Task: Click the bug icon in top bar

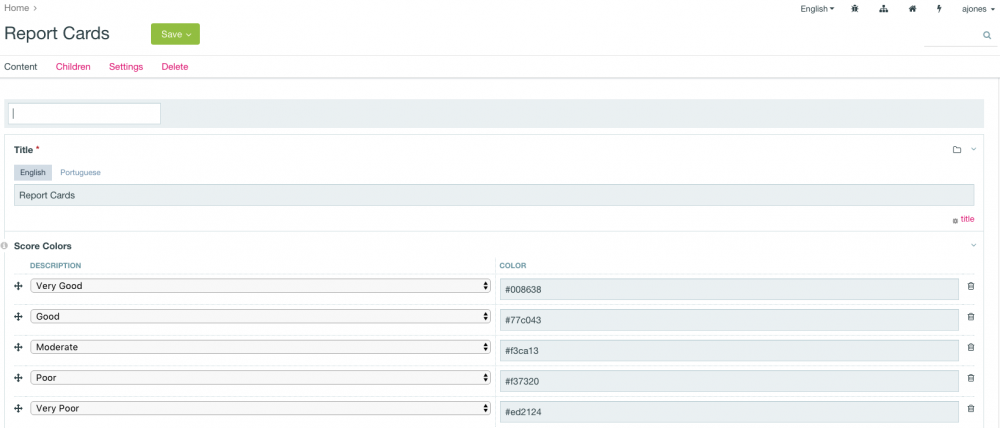Action: click(x=854, y=9)
